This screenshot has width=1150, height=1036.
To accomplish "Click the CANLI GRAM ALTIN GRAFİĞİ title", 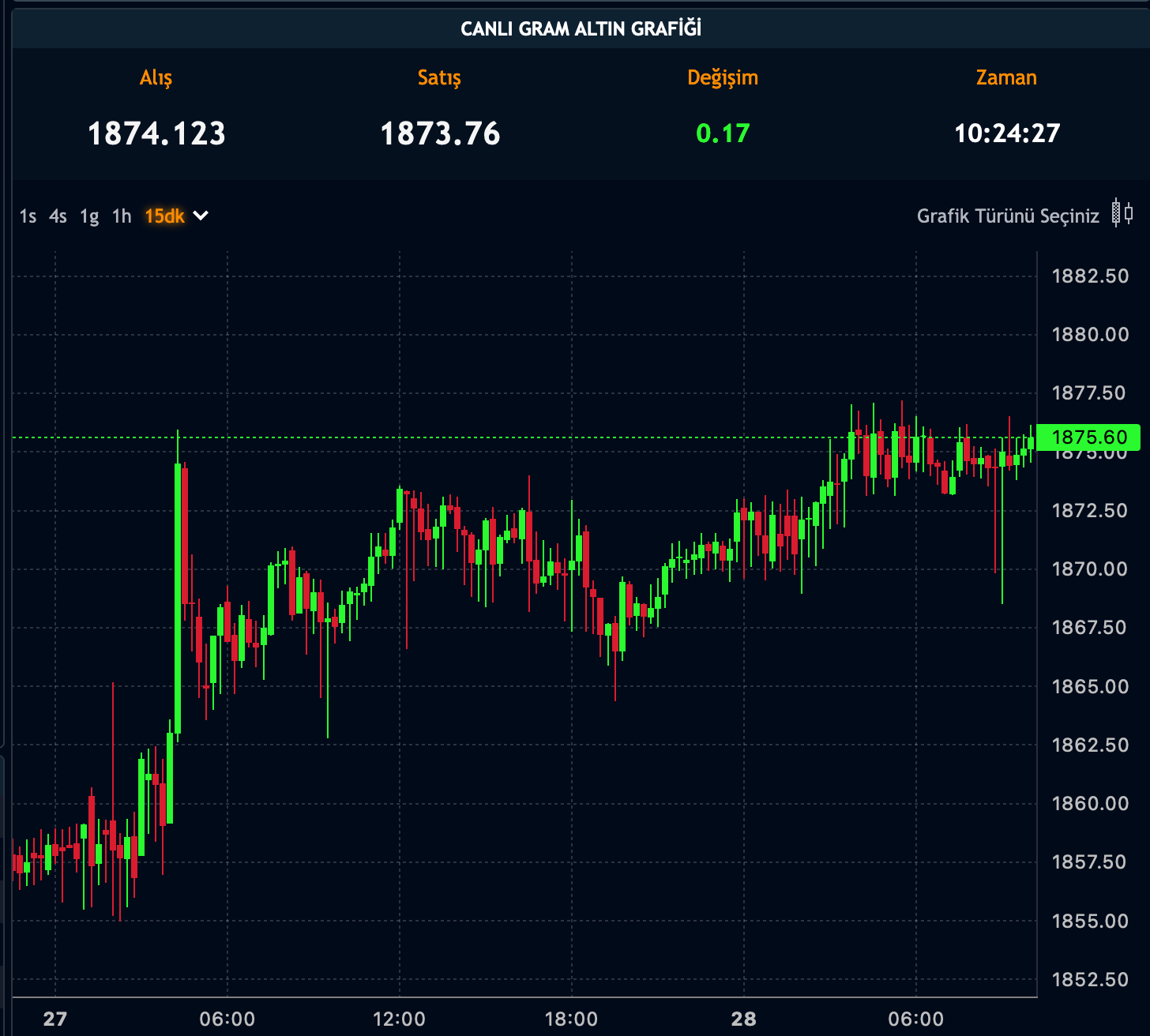I will (x=581, y=28).
